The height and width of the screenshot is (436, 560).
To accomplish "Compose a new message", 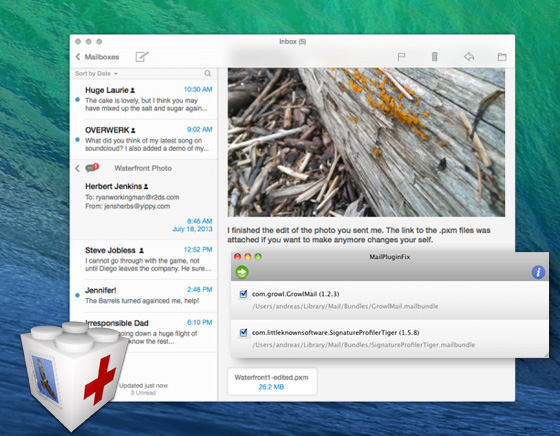I will point(142,56).
